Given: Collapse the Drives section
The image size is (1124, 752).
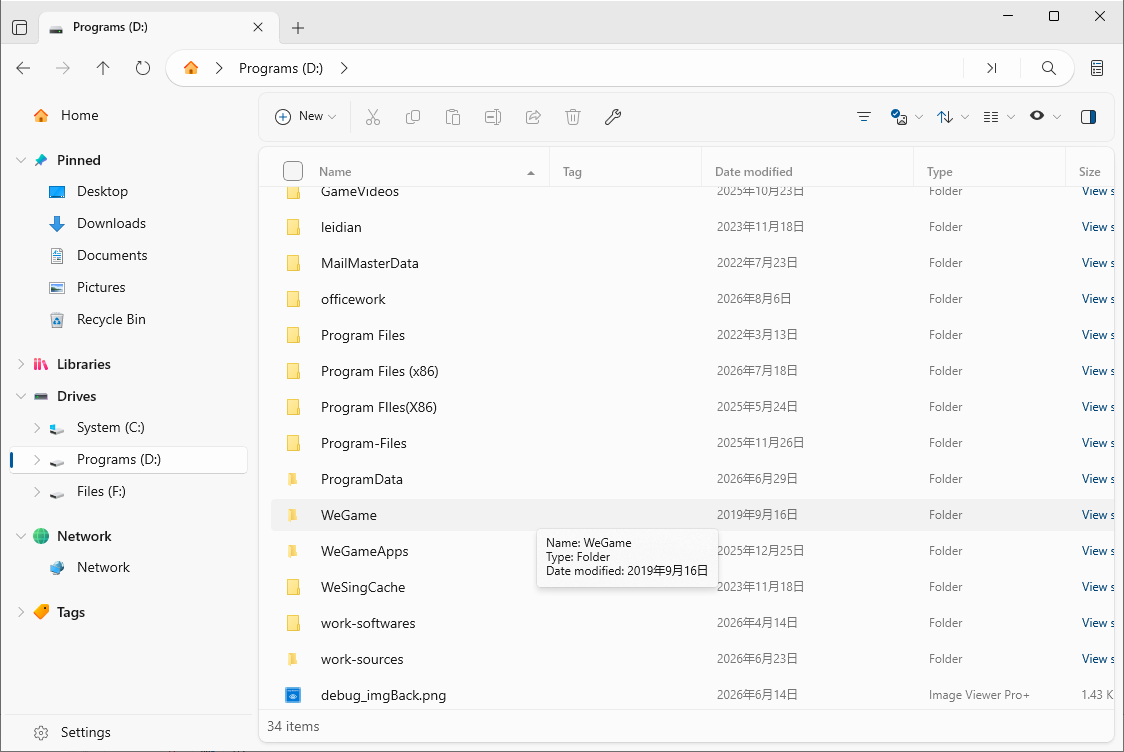Looking at the screenshot, I should pyautogui.click(x=21, y=396).
